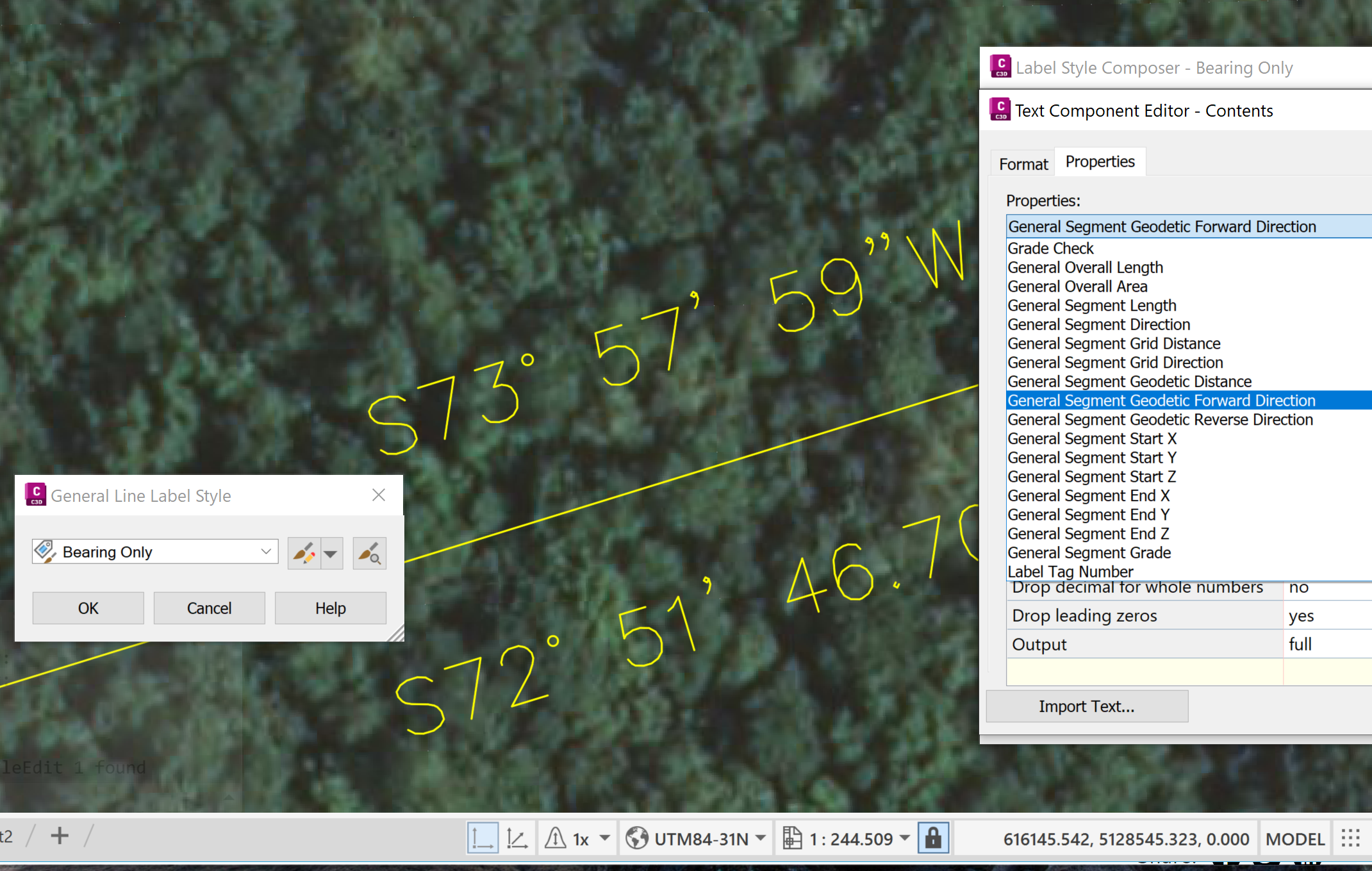Click OK in General Line Label Style
Screen dimensions: 1372x871
point(88,608)
